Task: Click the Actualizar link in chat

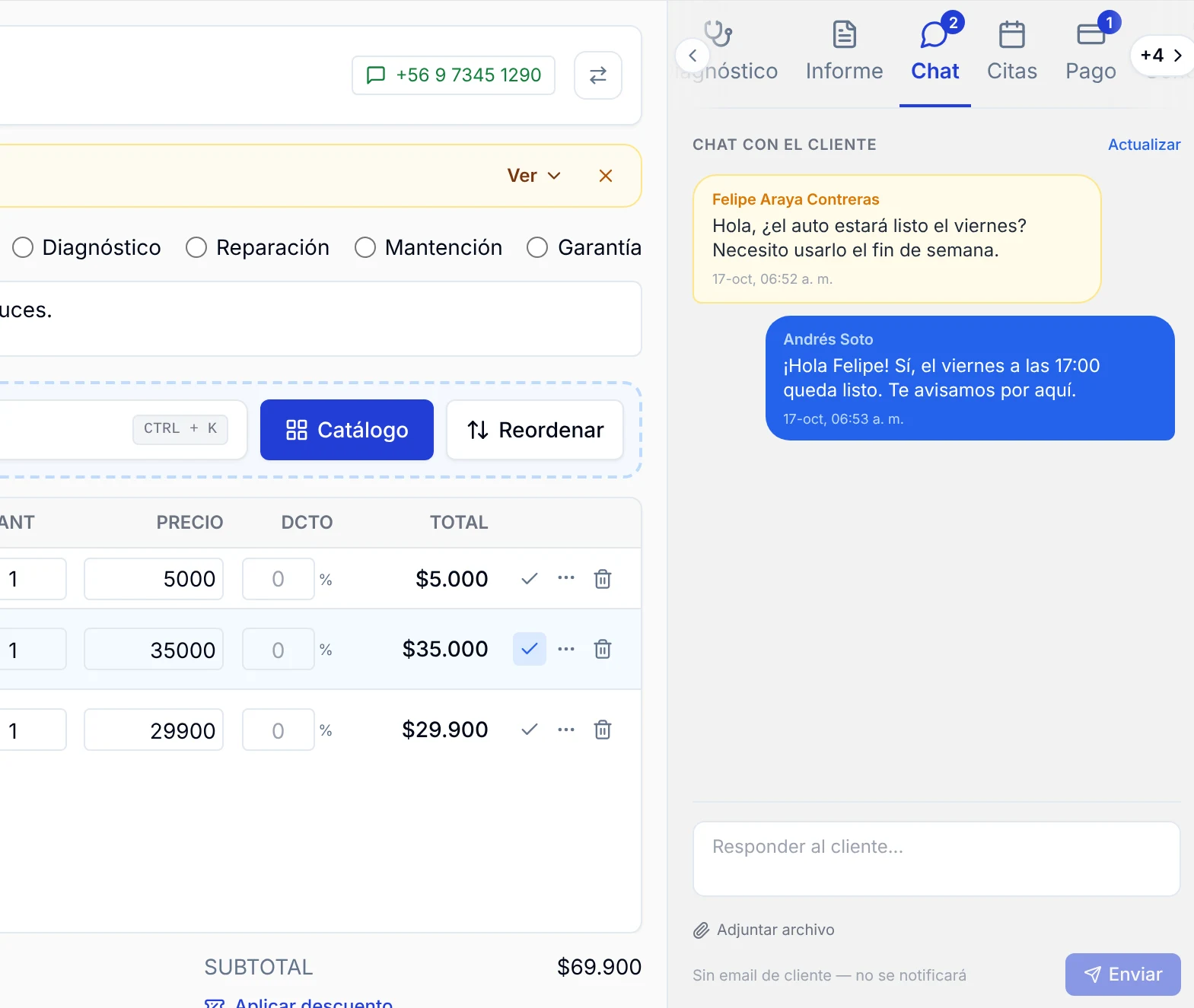Action: 1144,145
